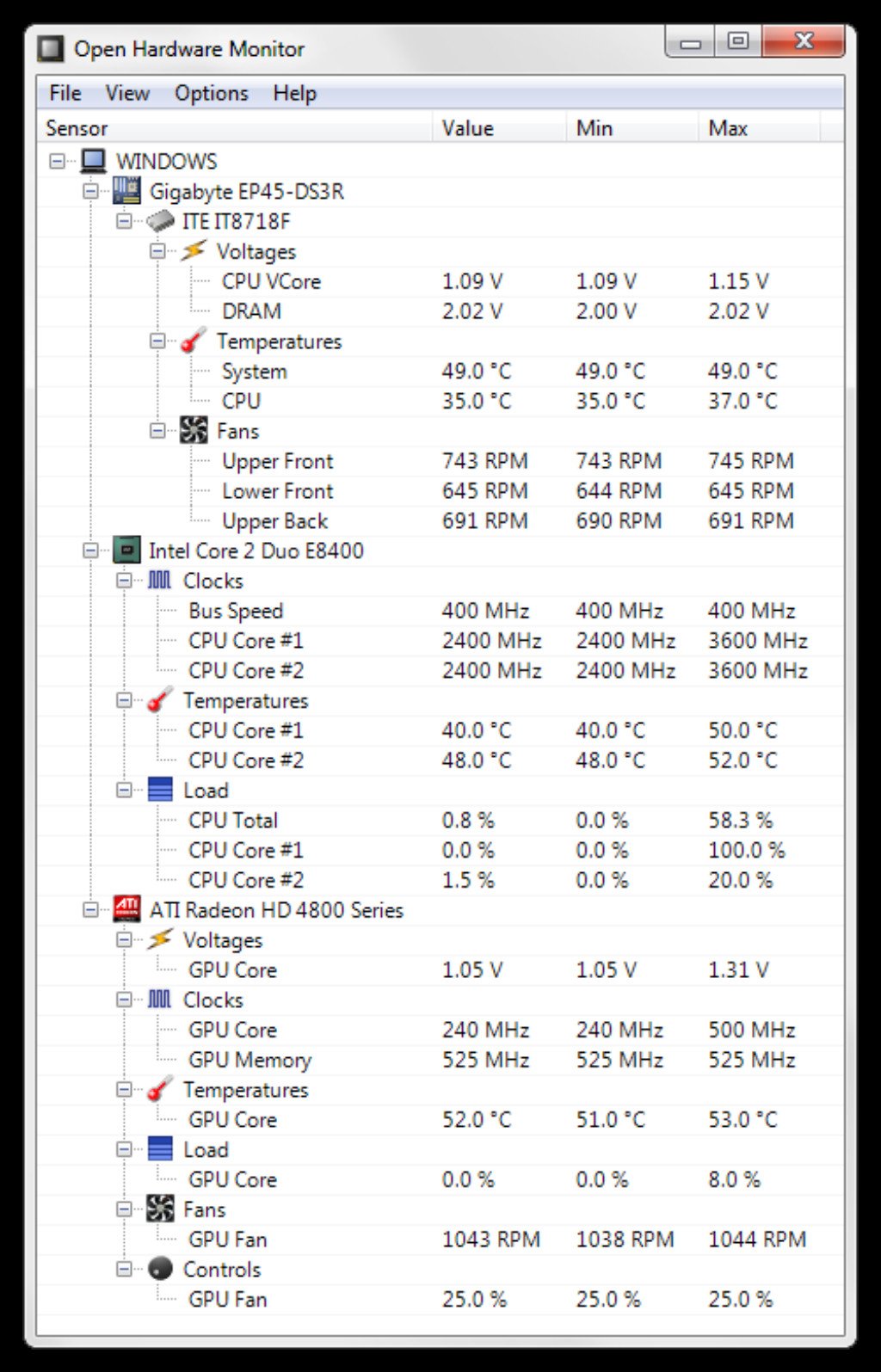Select the Intel Core 2 Duo E8400 CPU icon
The height and width of the screenshot is (1372, 881).
[x=126, y=551]
